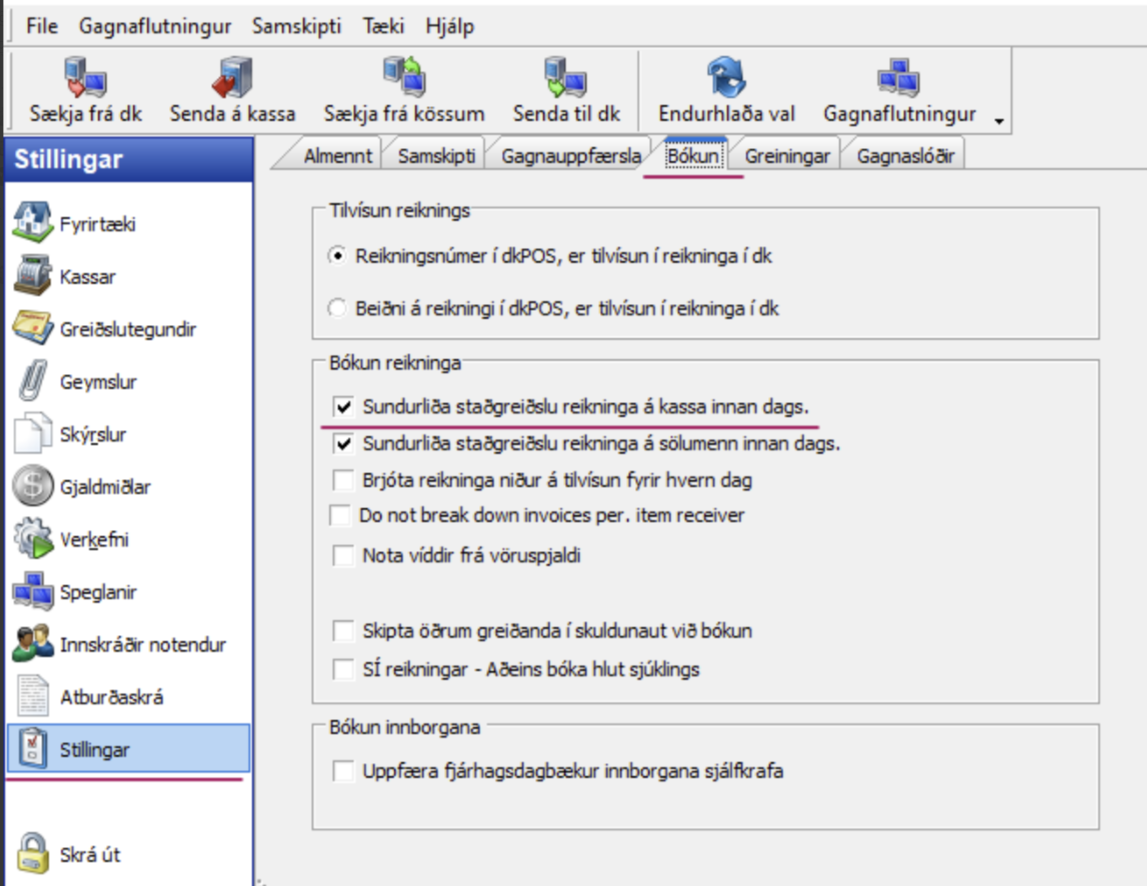Open Greiðslutegundir payment types
Screen dimensions: 1147x886
[34, 329]
